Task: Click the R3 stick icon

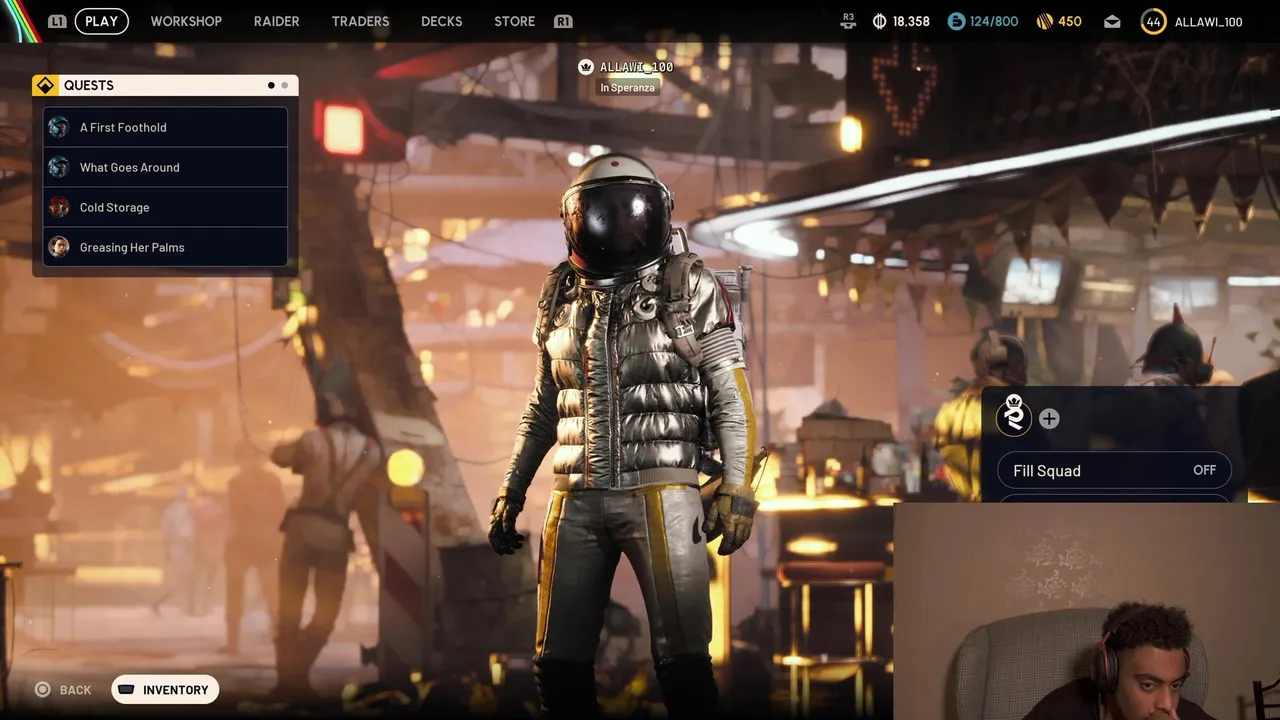Action: [848, 21]
